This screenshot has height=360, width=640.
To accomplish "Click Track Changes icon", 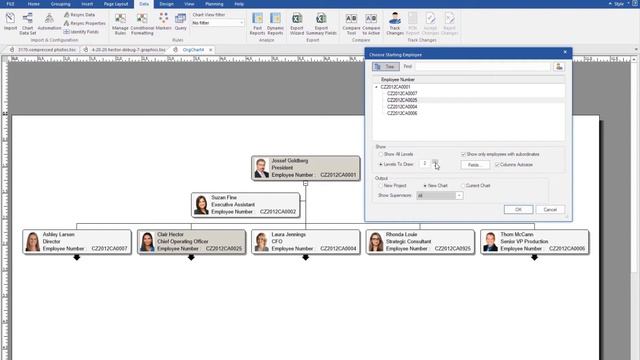I will click(395, 23).
